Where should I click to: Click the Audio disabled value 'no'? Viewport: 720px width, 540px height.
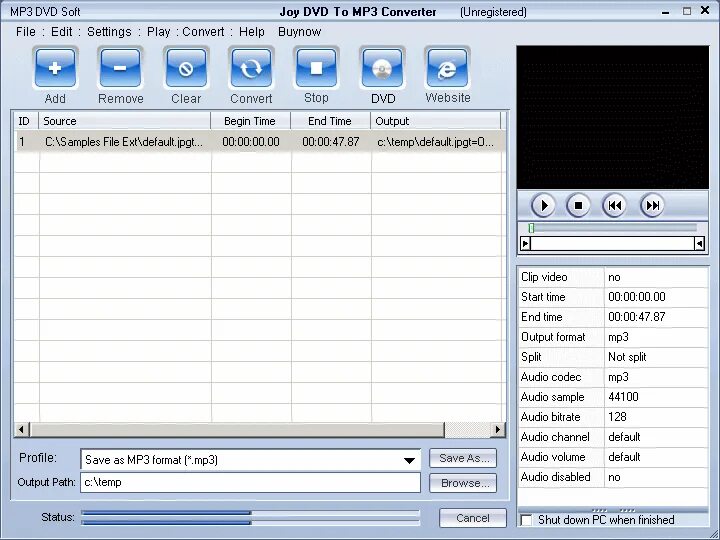[x=656, y=477]
